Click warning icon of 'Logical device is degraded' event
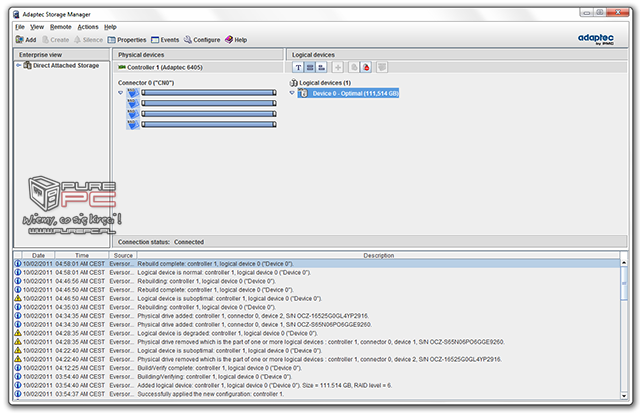The width and height of the screenshot is (640, 413). click(x=18, y=333)
